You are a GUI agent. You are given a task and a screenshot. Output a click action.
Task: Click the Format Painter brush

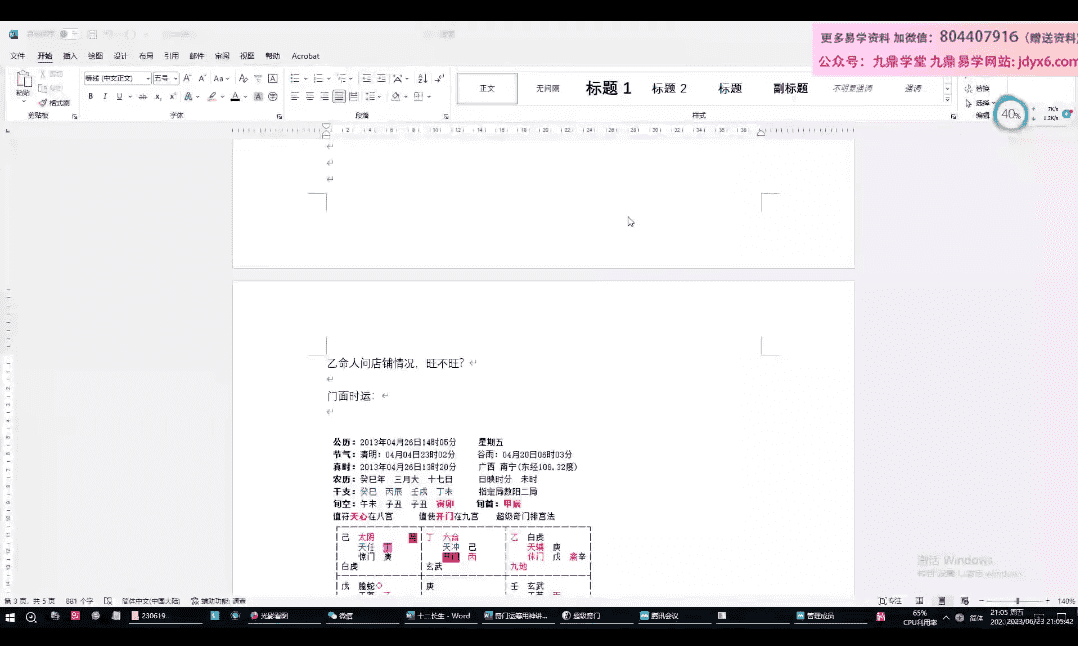coord(53,103)
